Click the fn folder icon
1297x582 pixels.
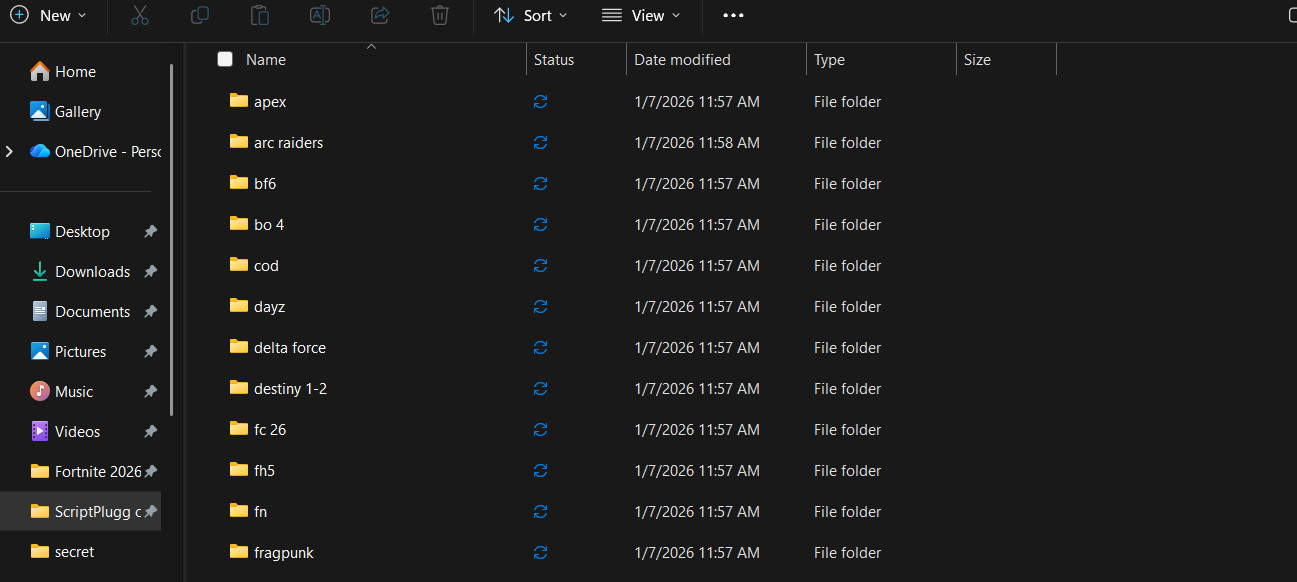[x=238, y=510]
